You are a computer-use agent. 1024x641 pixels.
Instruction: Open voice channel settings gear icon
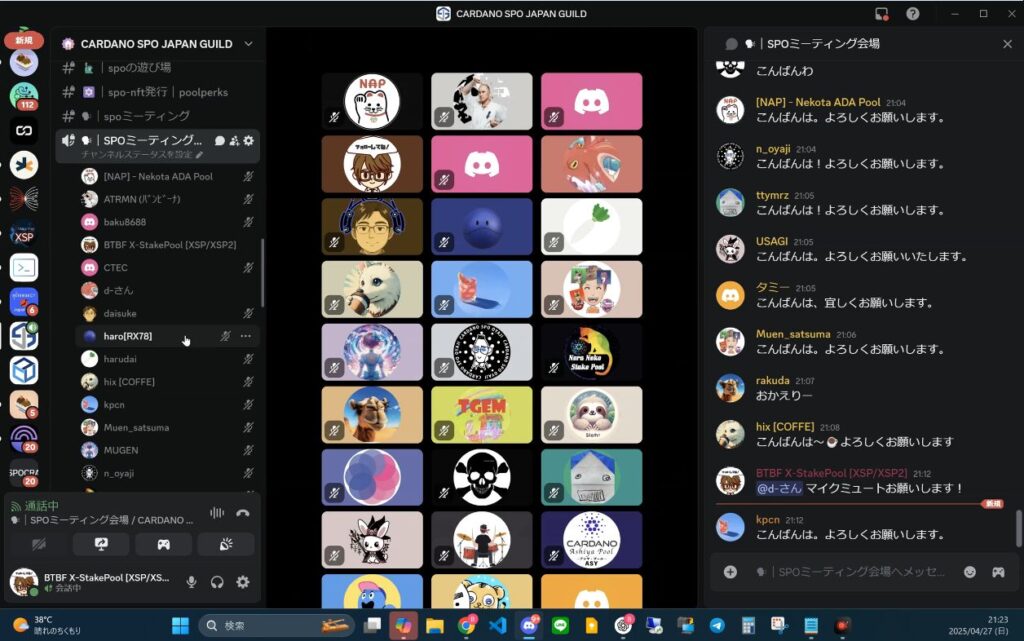[248, 140]
